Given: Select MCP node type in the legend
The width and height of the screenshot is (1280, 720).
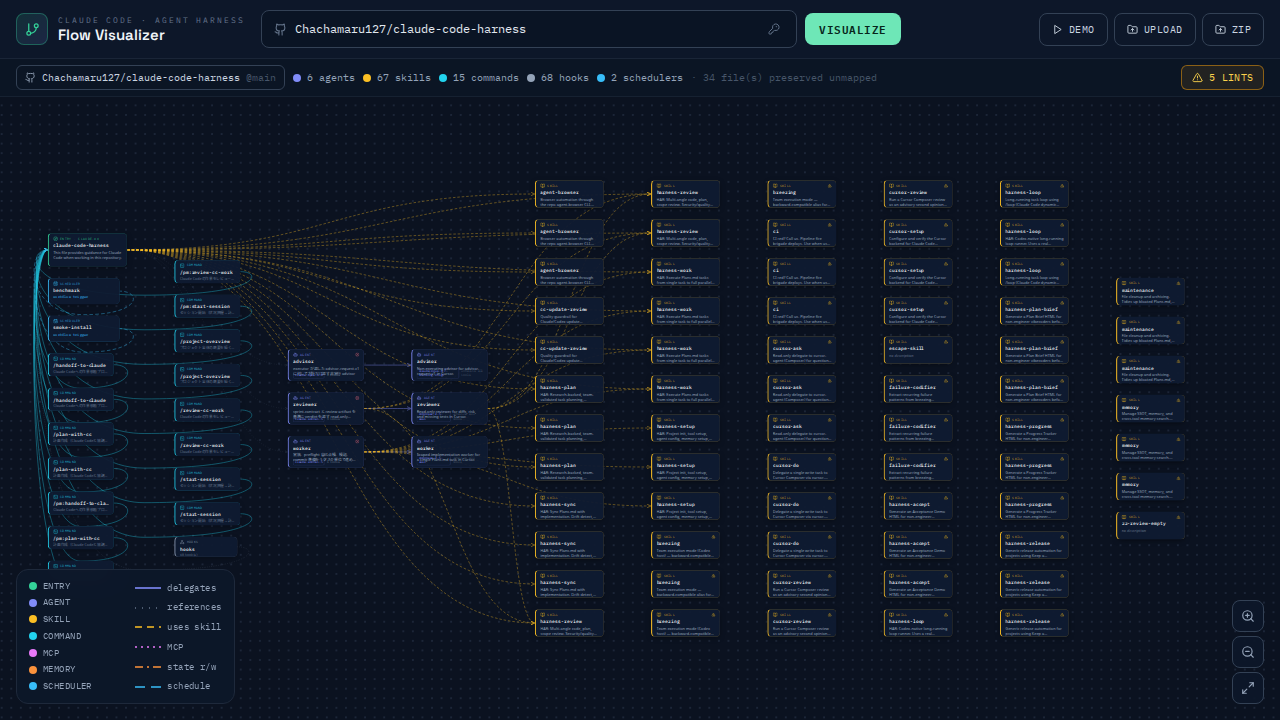Looking at the screenshot, I should (44, 653).
